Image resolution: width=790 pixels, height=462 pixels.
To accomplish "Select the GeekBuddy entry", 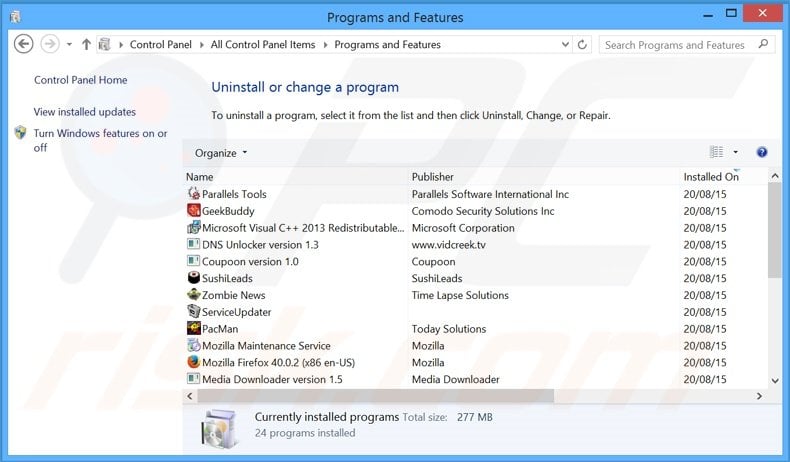I will click(228, 211).
